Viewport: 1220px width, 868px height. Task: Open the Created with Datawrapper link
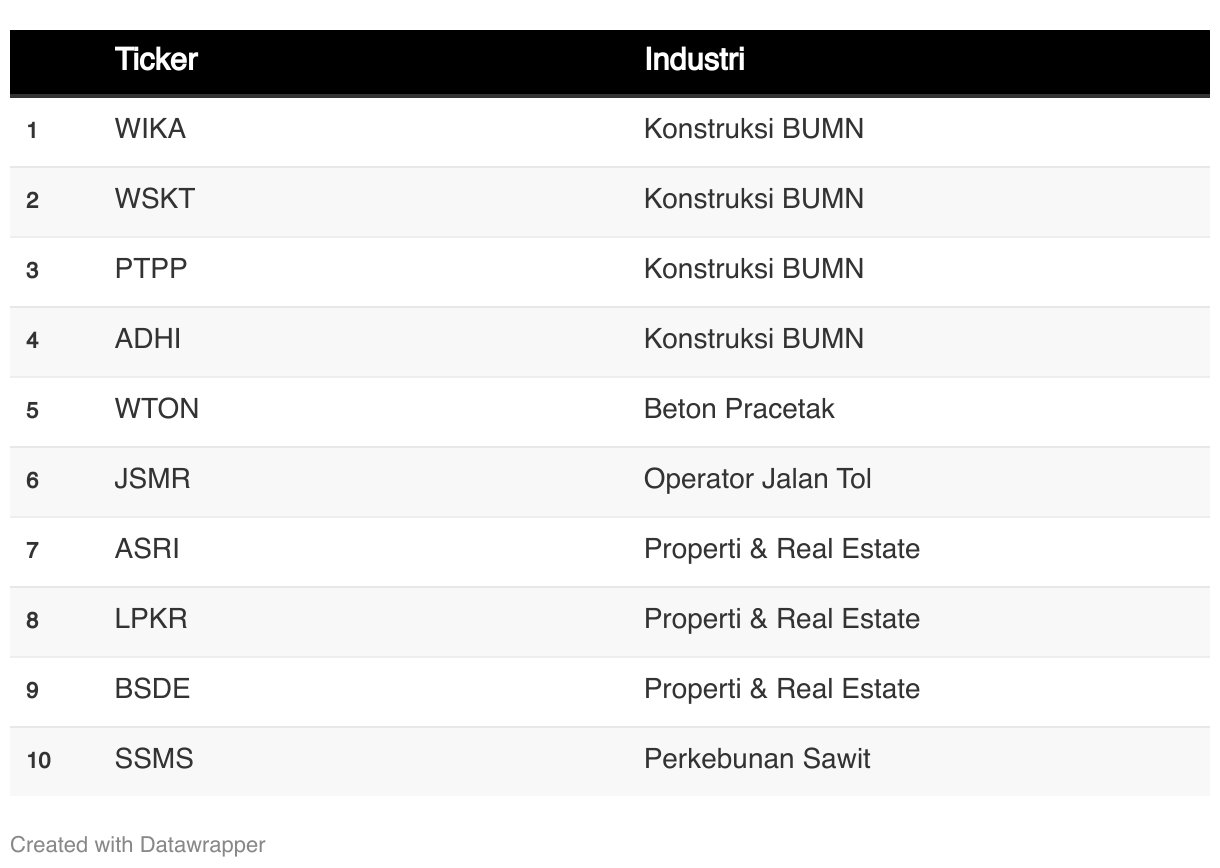pyautogui.click(x=138, y=845)
